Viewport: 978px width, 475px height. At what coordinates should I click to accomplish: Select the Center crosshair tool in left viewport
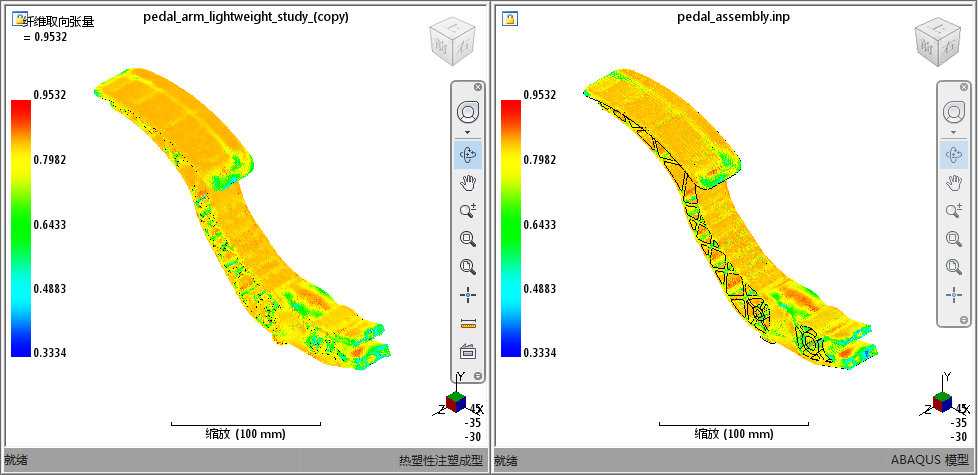[x=468, y=295]
